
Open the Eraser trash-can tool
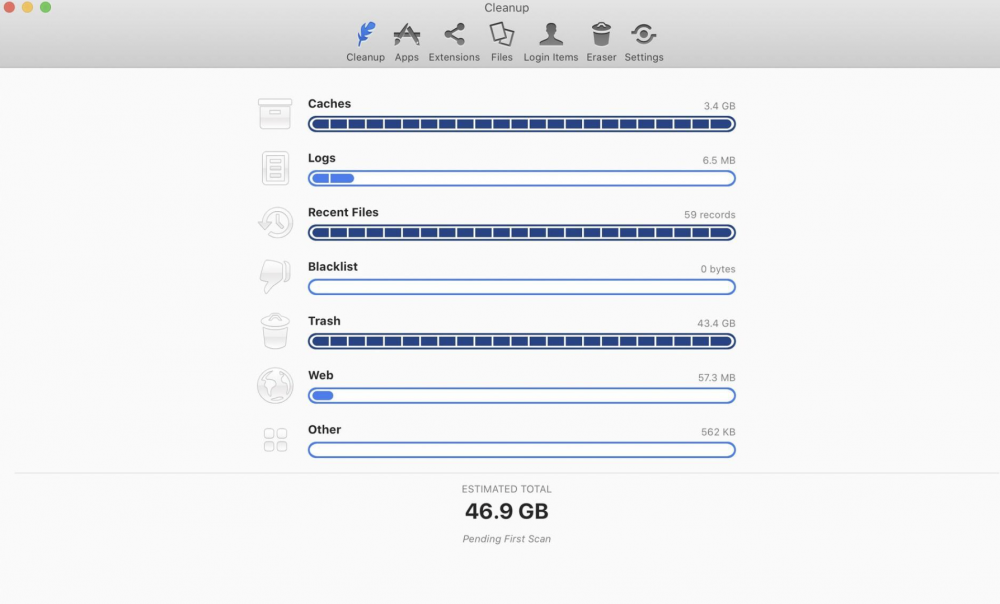(601, 34)
